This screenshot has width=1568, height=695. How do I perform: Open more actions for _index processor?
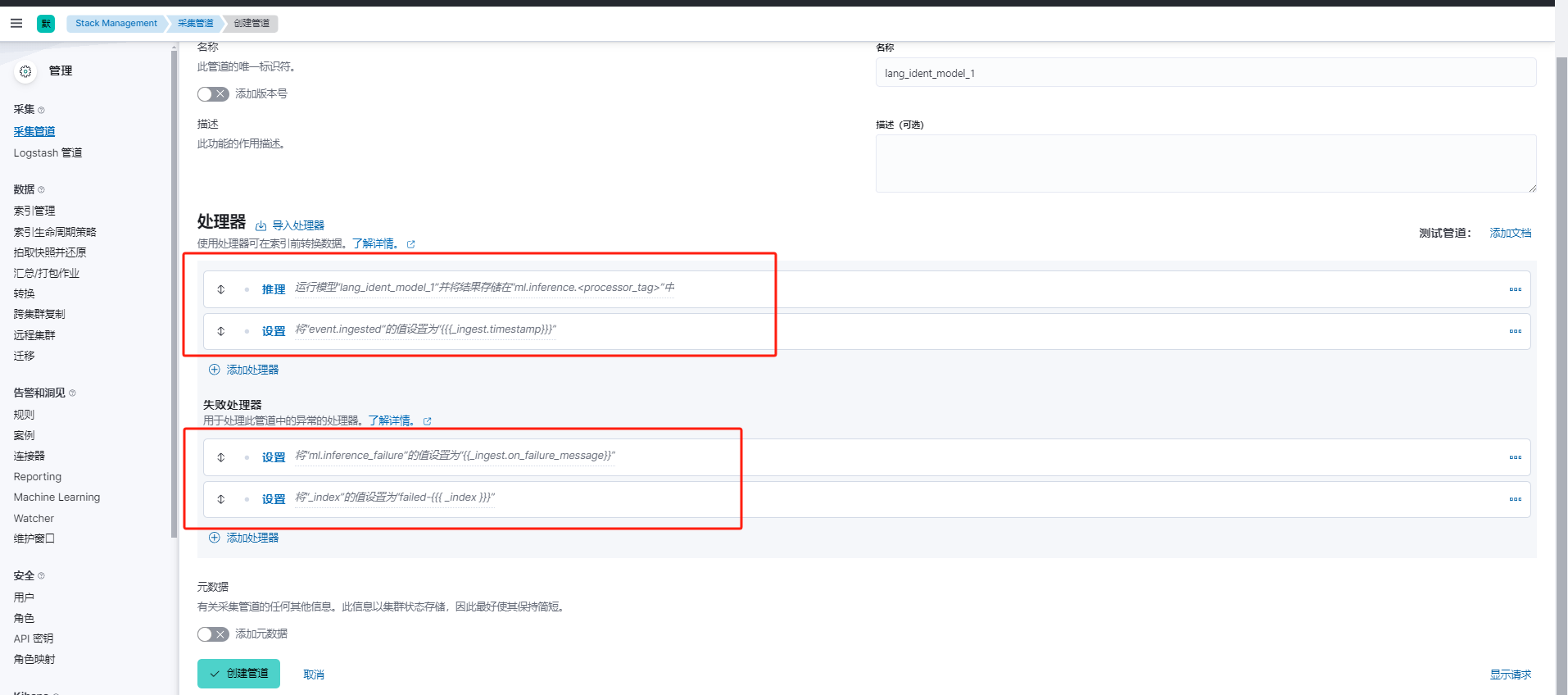tap(1515, 499)
